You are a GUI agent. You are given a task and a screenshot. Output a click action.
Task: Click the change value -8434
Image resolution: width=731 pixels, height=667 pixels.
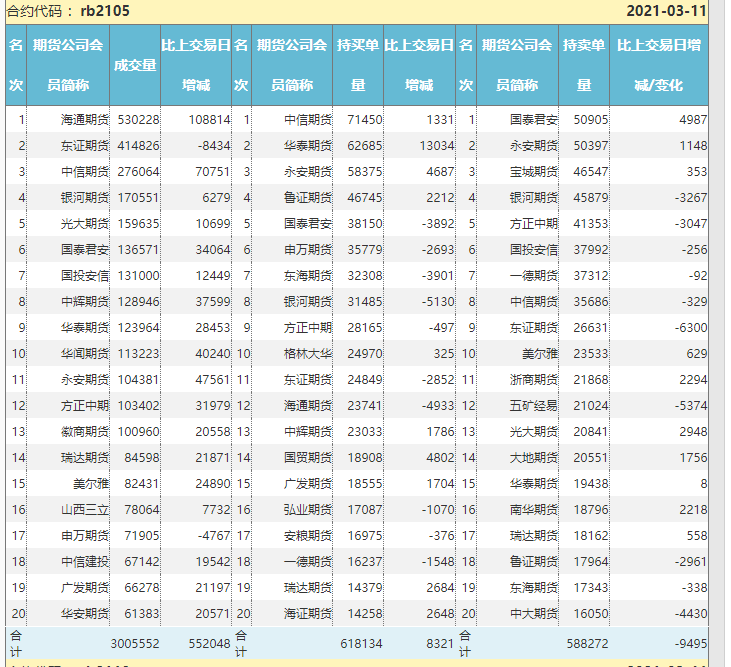[x=214, y=146]
